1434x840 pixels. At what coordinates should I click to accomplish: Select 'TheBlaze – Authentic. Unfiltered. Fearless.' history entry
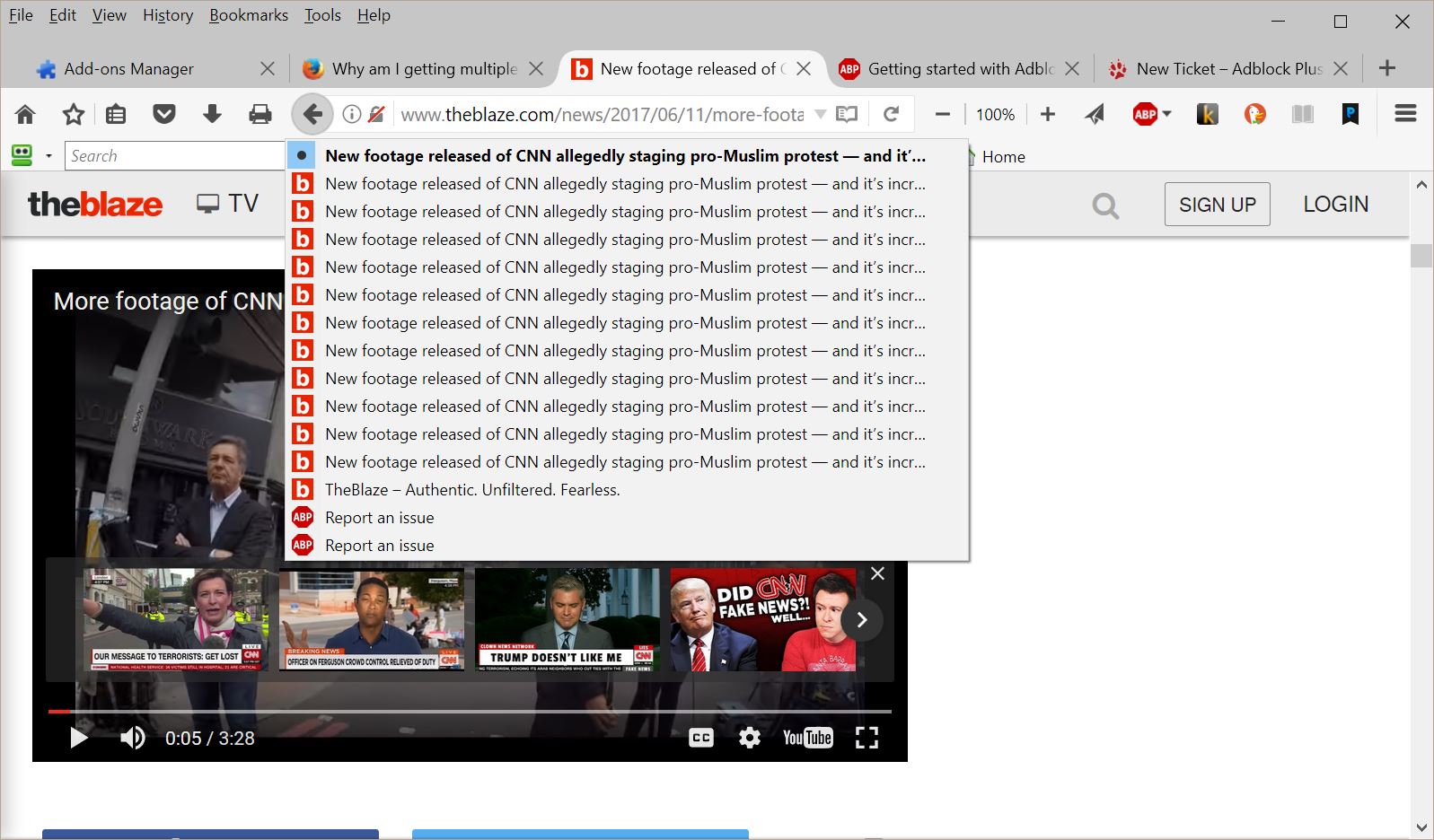point(627,489)
